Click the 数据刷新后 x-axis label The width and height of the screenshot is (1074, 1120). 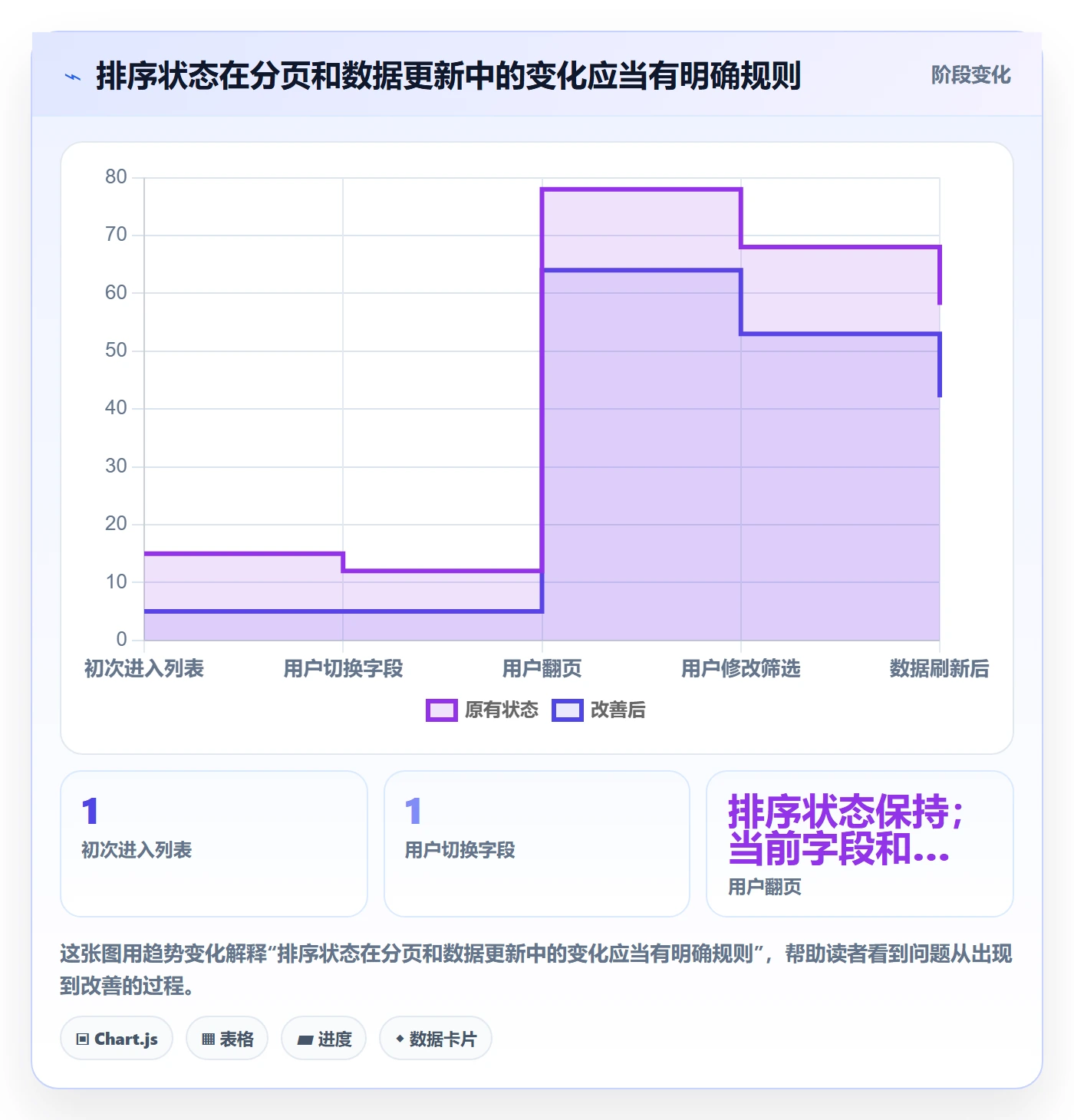point(939,669)
